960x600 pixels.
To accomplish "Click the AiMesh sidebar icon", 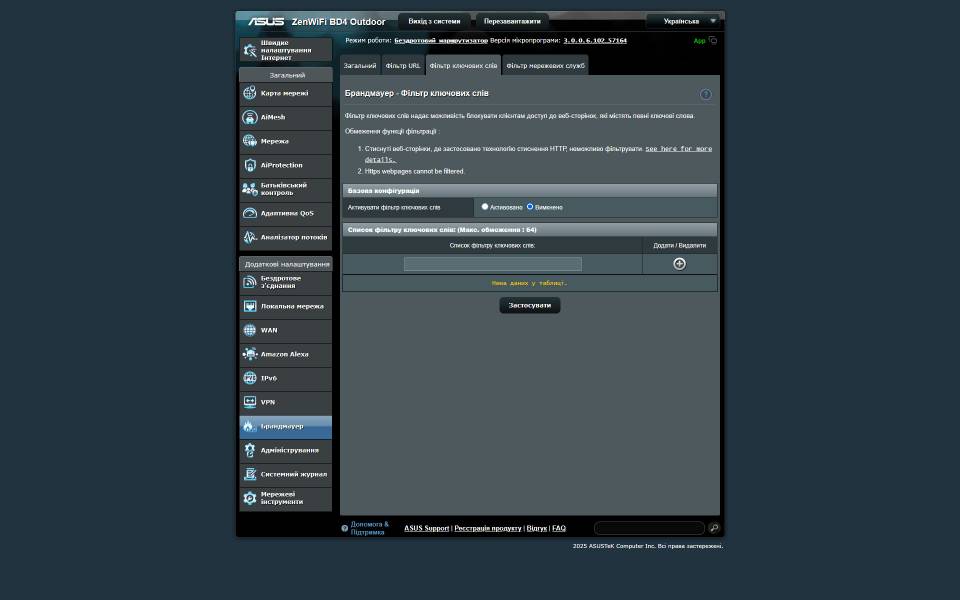I will coord(250,117).
